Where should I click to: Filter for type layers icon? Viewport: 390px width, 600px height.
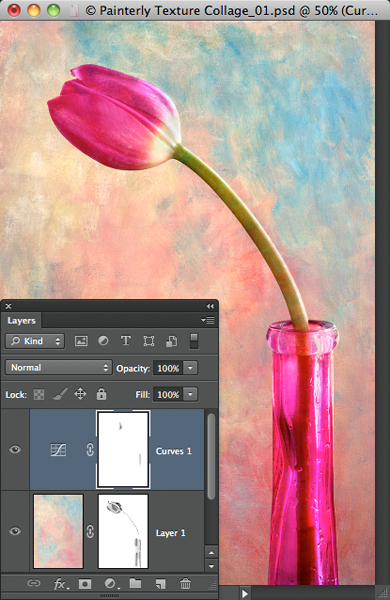(126, 341)
